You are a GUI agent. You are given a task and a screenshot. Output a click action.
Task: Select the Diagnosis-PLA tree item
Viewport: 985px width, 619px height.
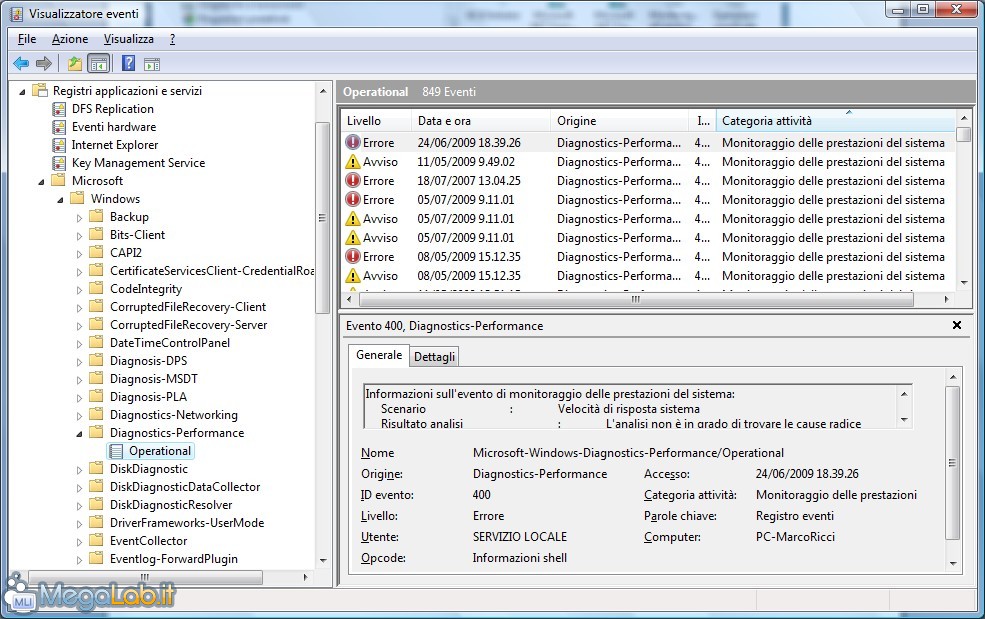point(148,397)
